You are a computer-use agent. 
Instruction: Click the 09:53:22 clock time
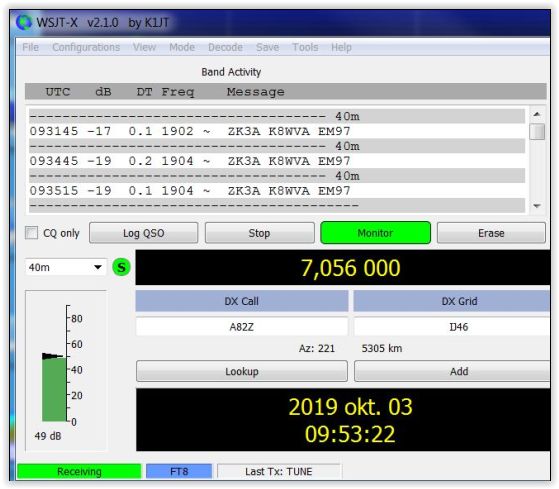click(350, 434)
